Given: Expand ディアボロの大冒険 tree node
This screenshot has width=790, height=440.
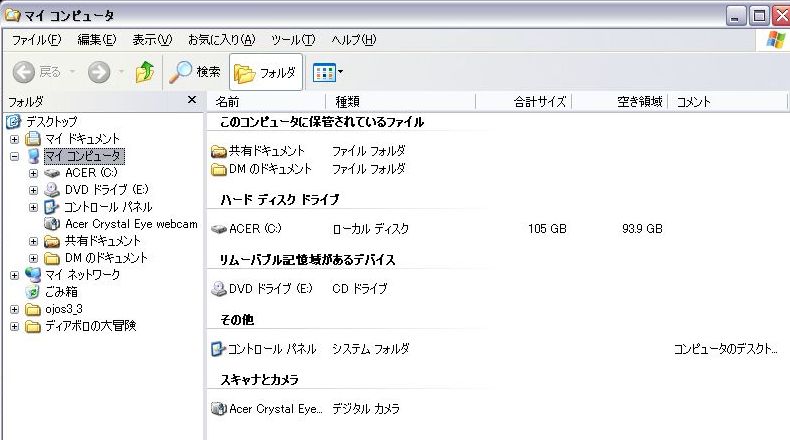Looking at the screenshot, I should [x=15, y=327].
